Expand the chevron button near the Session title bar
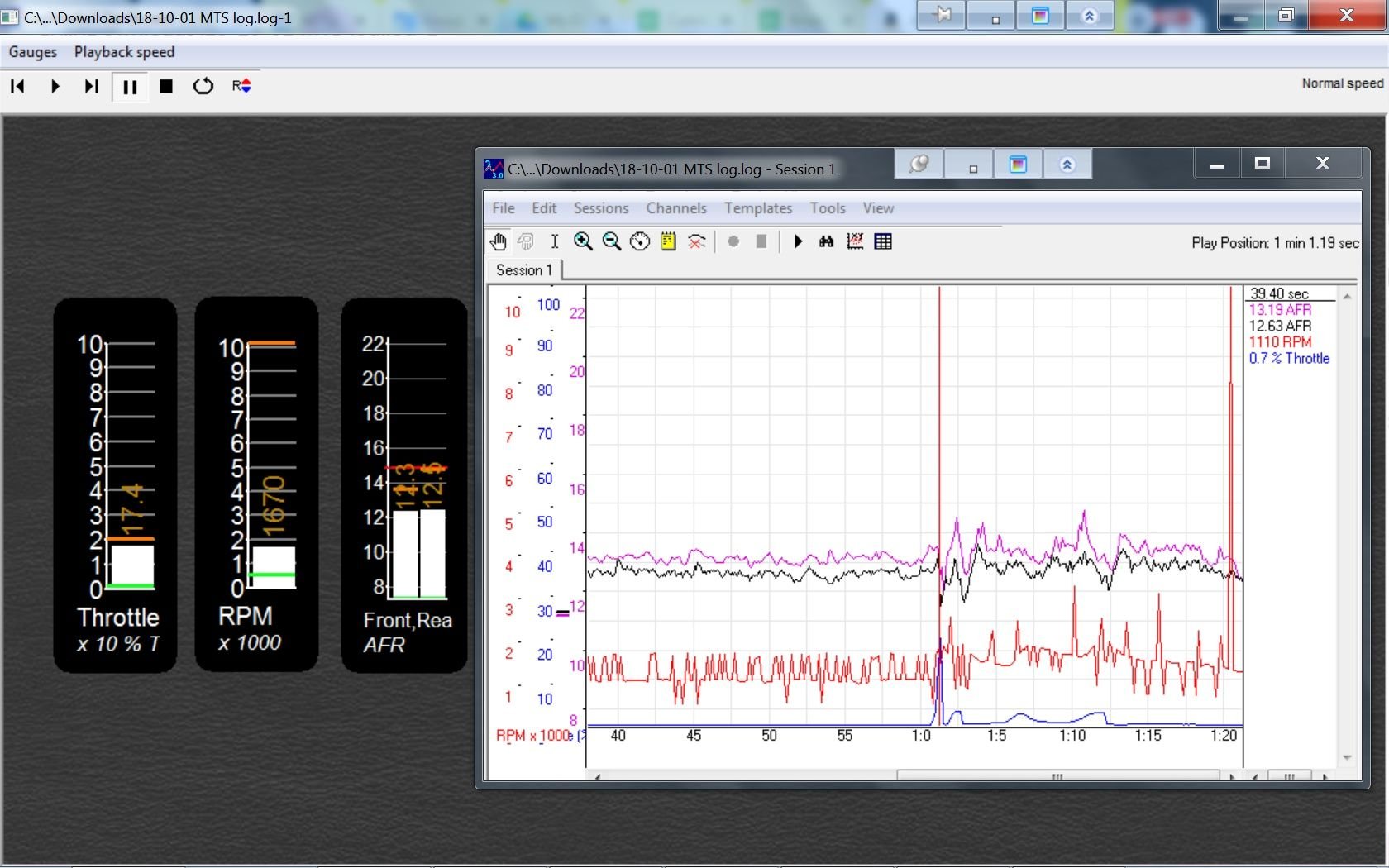The image size is (1389, 868). point(1068,164)
